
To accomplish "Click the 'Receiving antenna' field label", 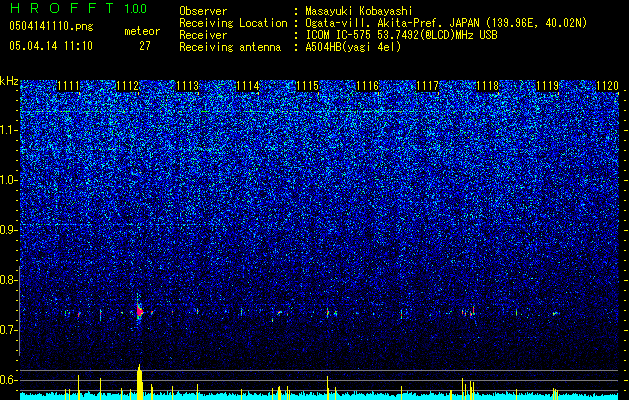I will pos(230,47).
